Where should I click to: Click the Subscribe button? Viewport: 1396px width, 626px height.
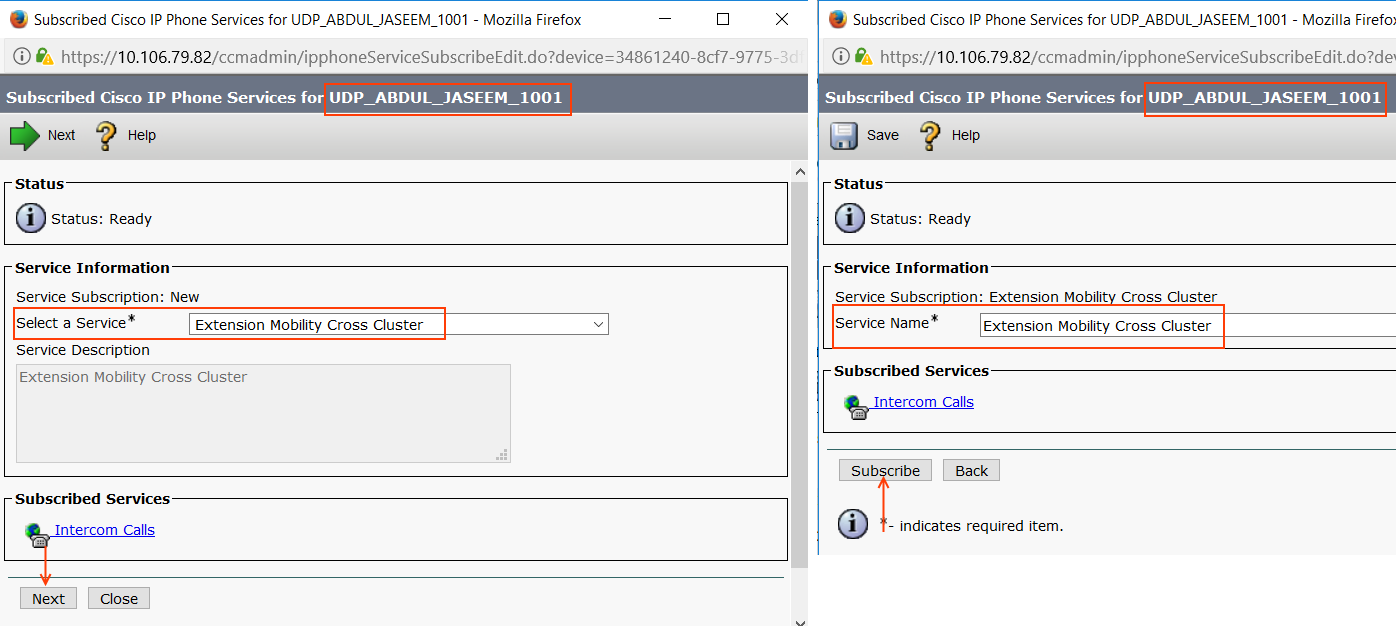pos(884,470)
